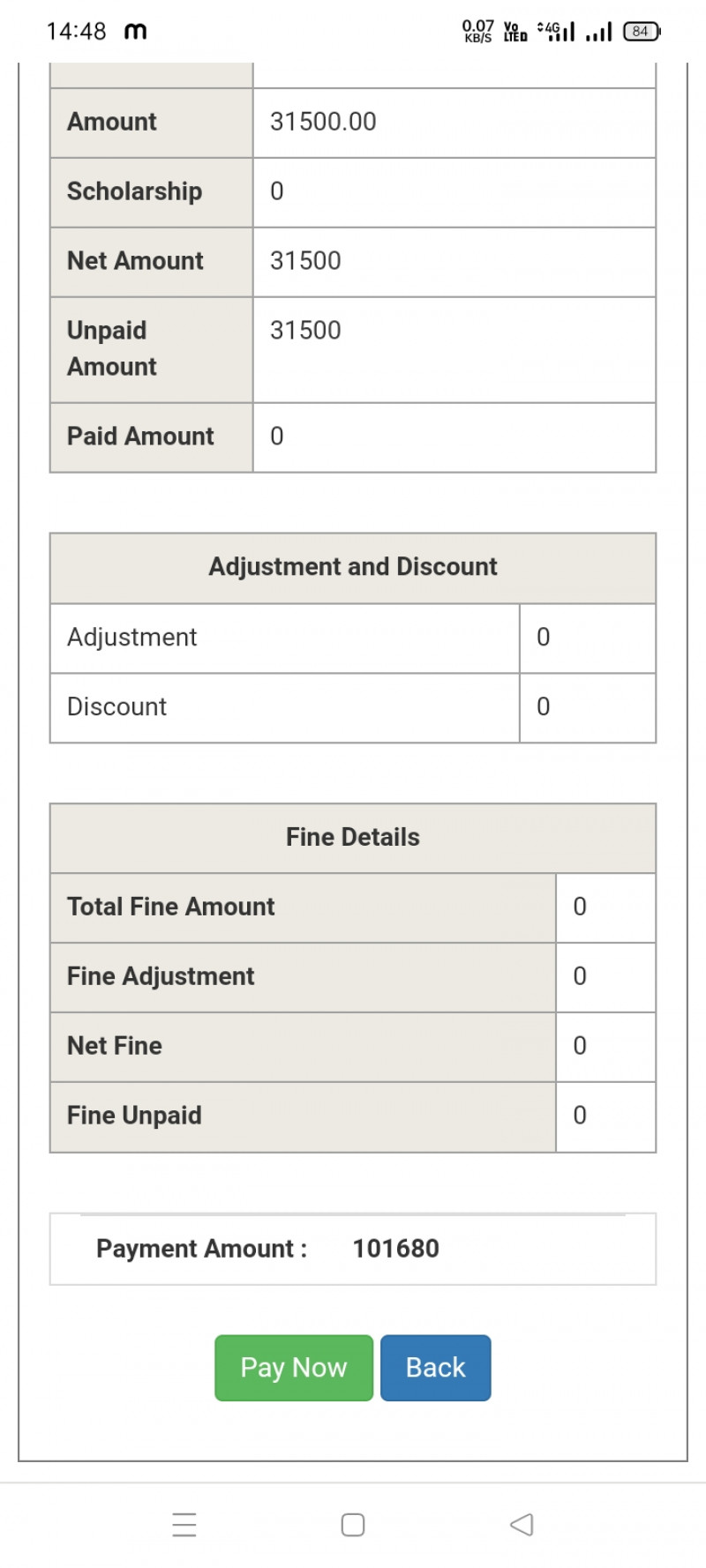Tap the 'm' notification icon
The width and height of the screenshot is (706, 1568).
(x=135, y=32)
